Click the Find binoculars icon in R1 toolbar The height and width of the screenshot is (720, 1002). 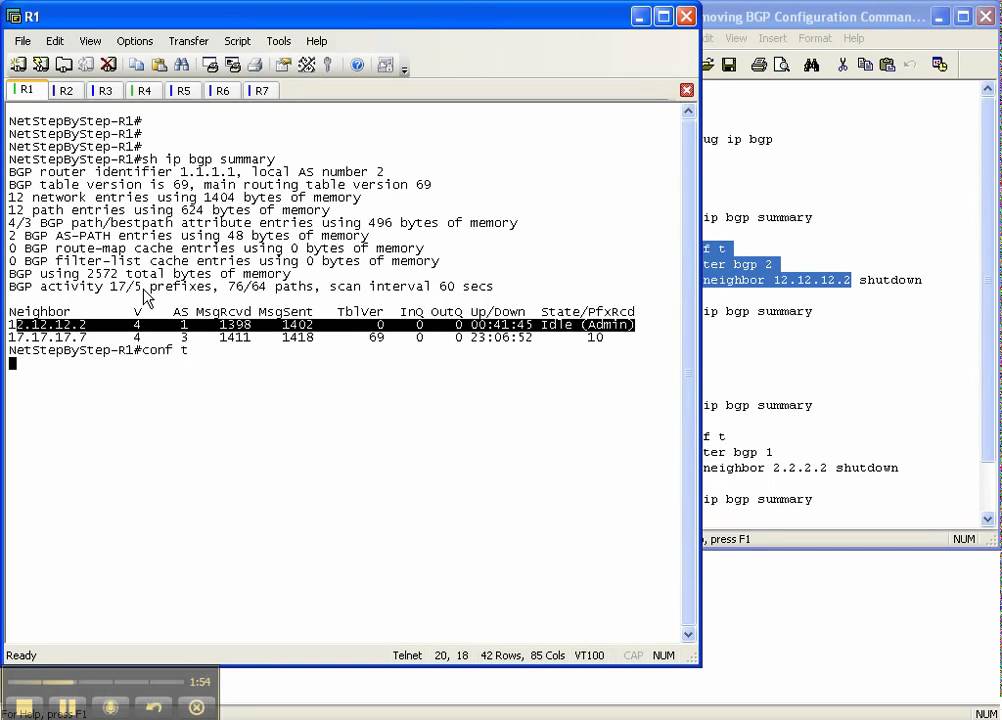click(181, 64)
